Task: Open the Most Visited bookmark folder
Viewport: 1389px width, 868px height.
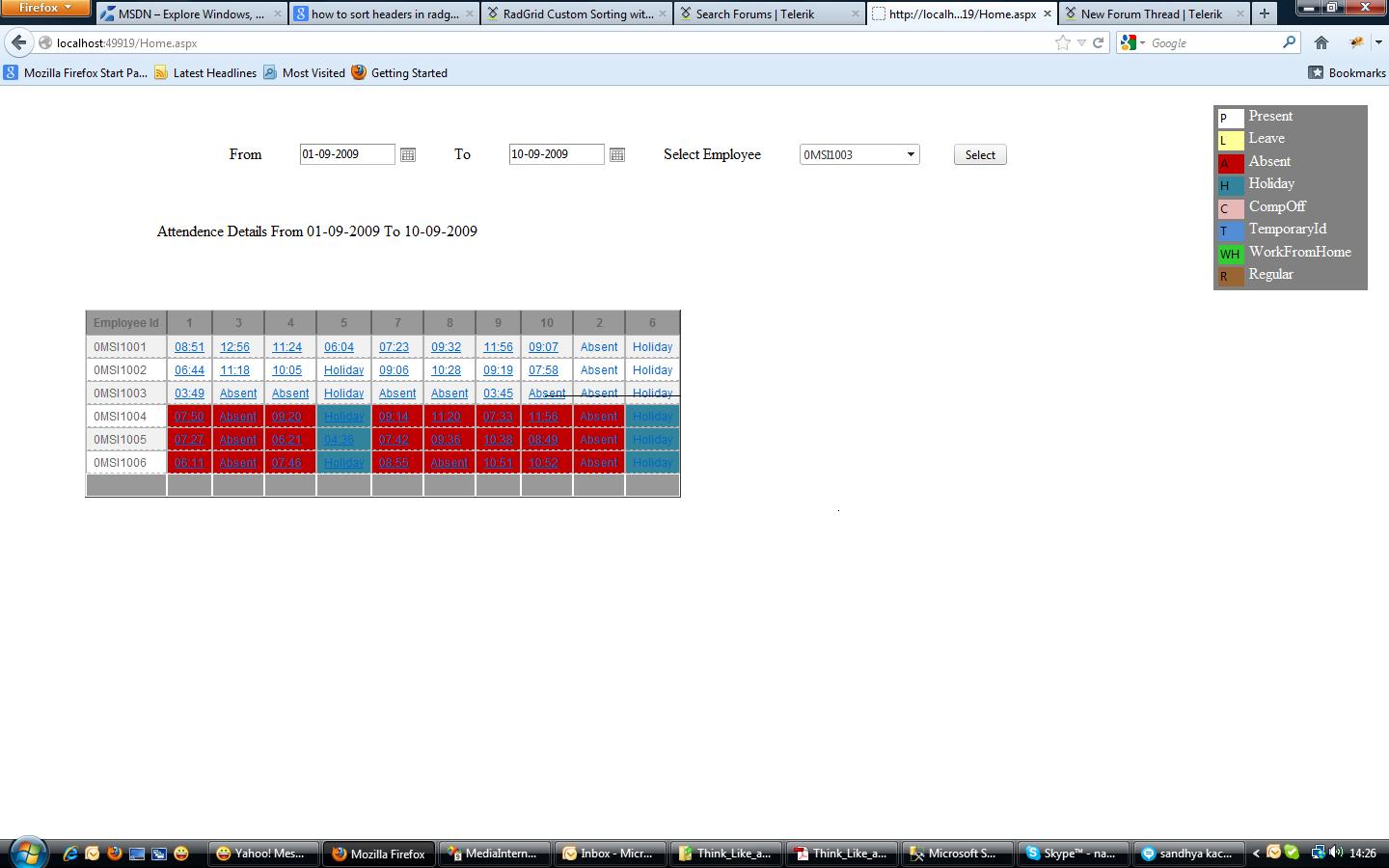Action: coord(304,72)
